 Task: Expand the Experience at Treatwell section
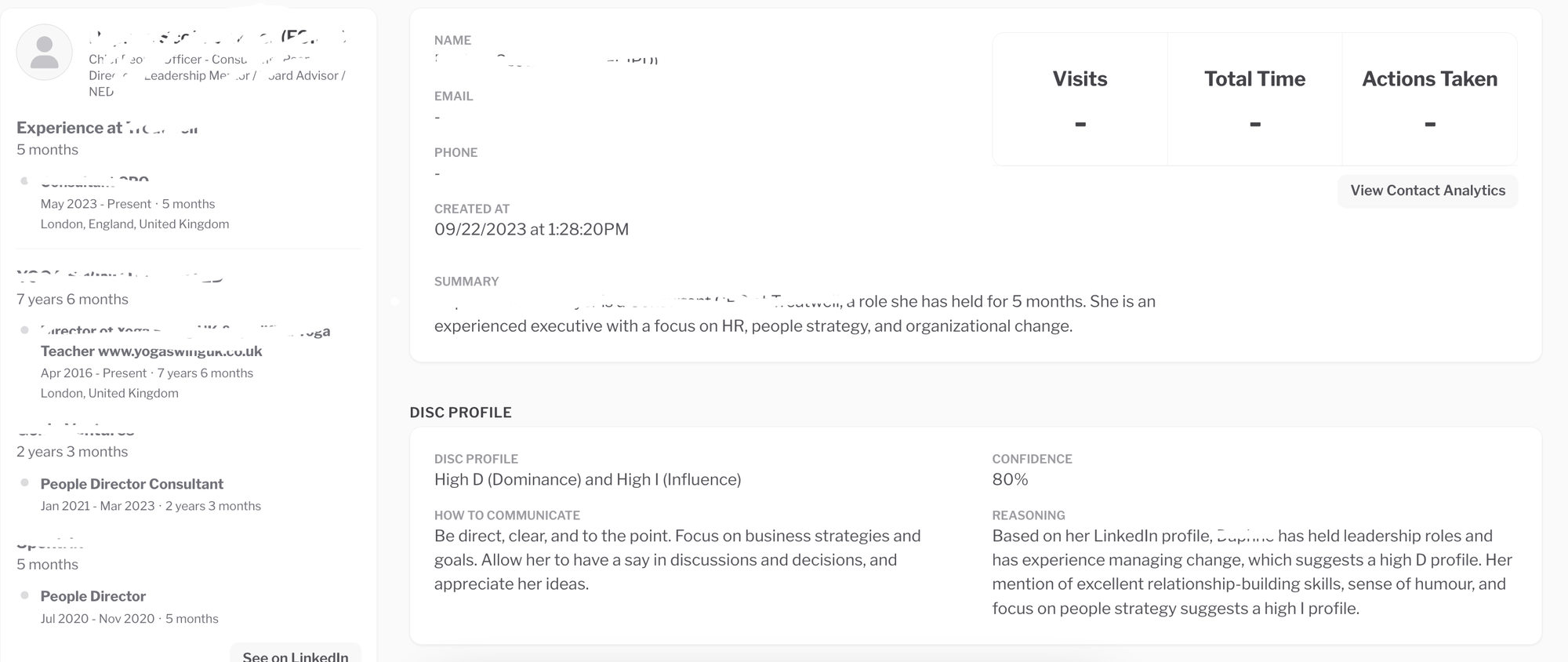(x=106, y=127)
